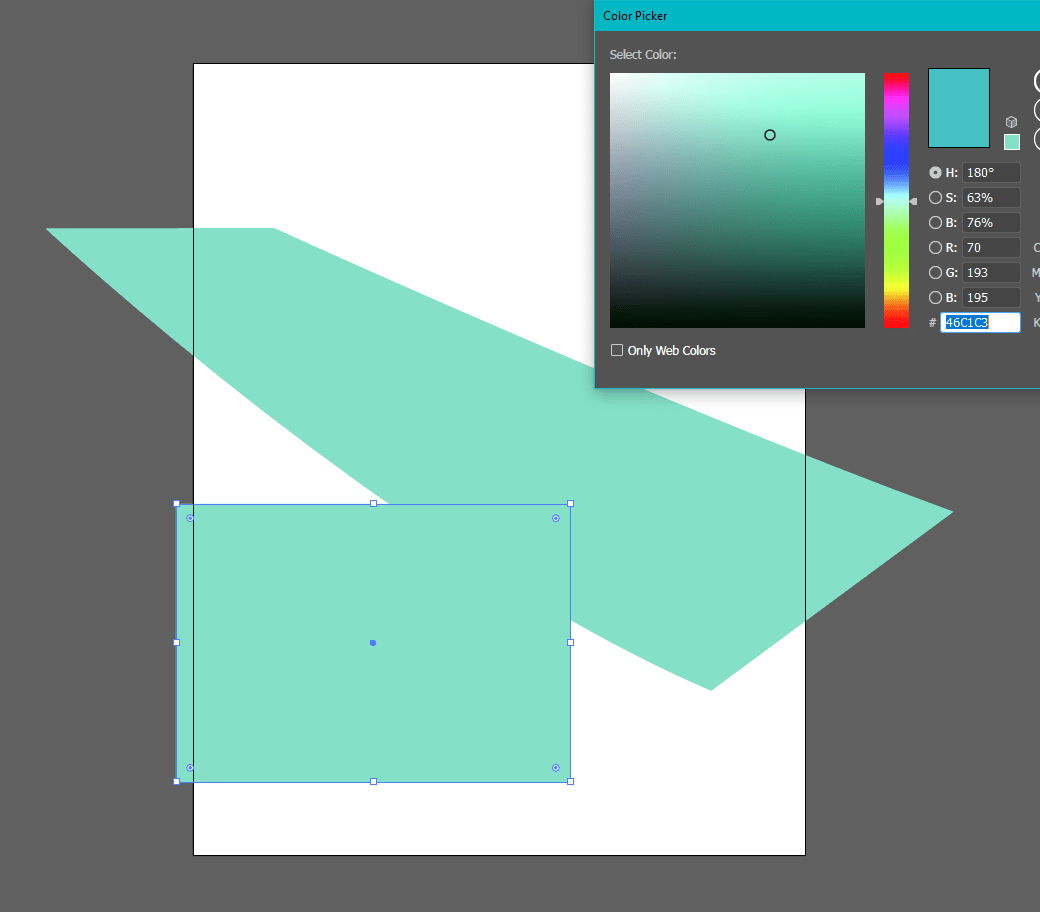Click the large teal color preview swatch
This screenshot has width=1040, height=912.
(958, 107)
